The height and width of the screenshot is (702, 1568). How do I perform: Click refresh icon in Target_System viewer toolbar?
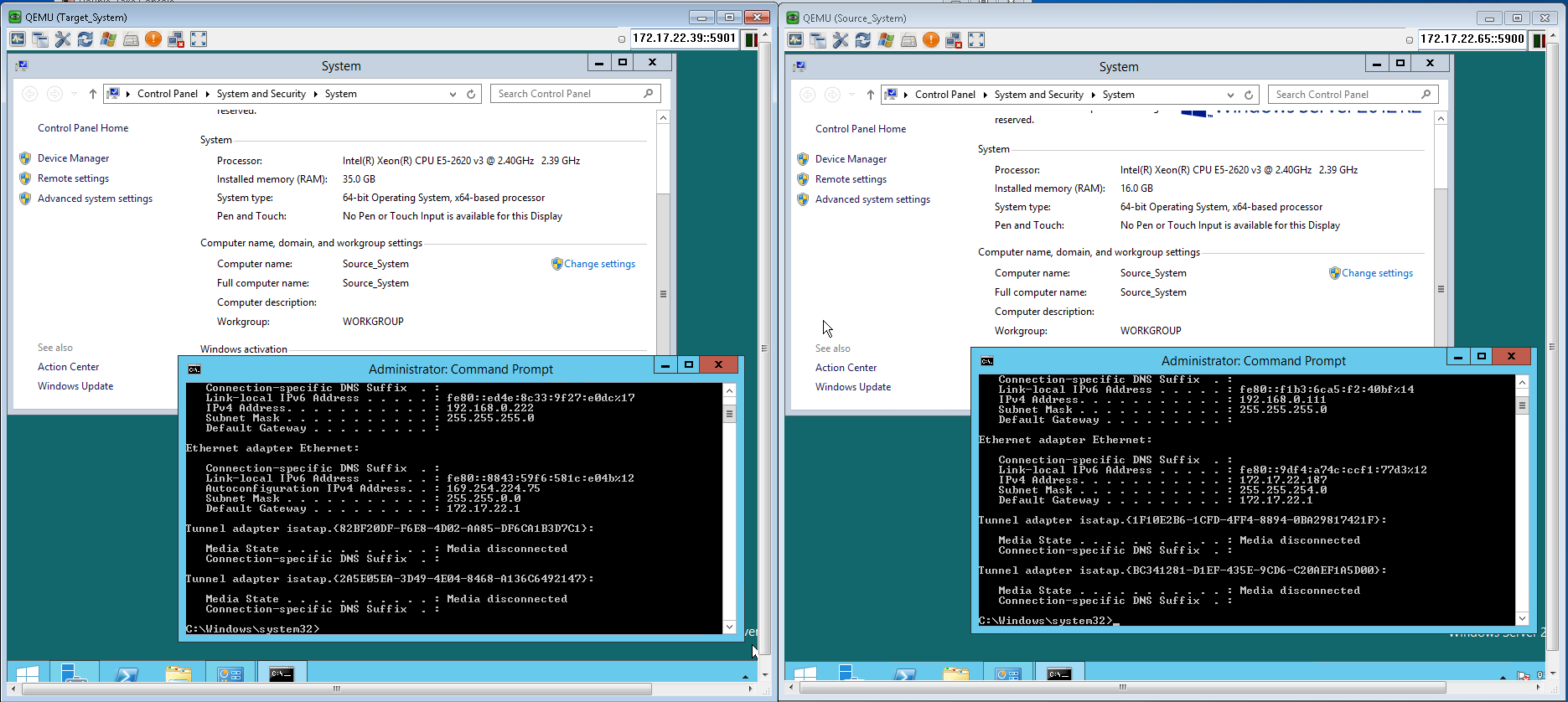pos(85,39)
